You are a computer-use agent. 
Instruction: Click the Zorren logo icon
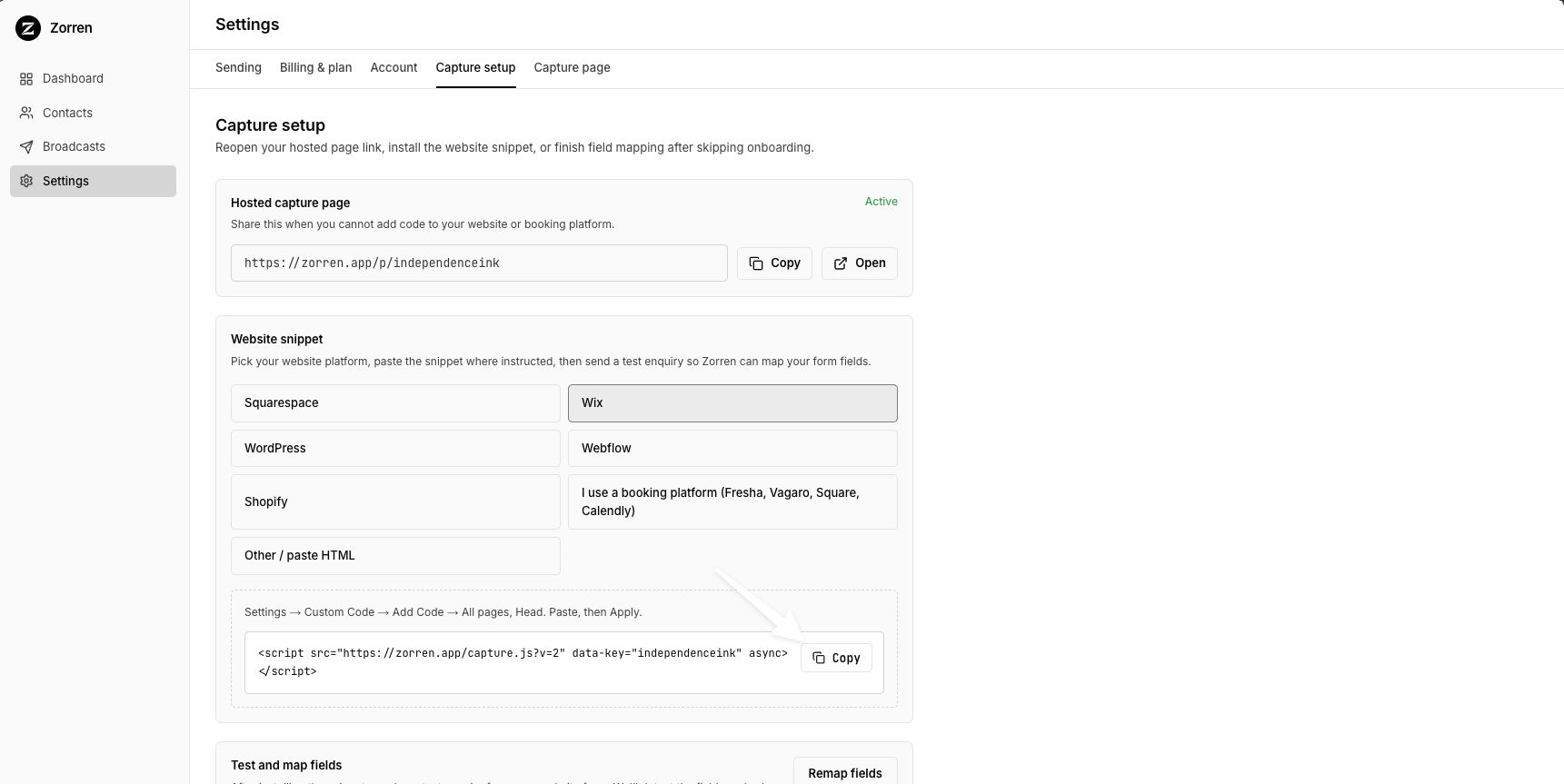(x=28, y=28)
